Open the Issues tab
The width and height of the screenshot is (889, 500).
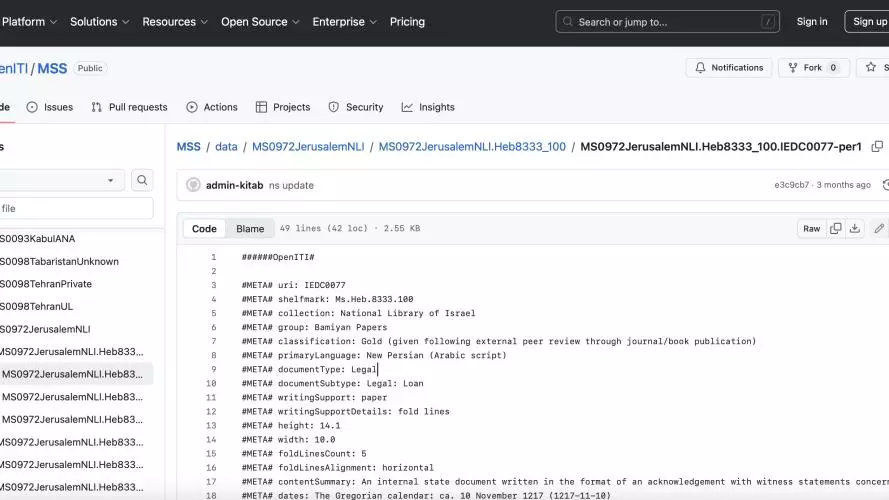tap(50, 107)
